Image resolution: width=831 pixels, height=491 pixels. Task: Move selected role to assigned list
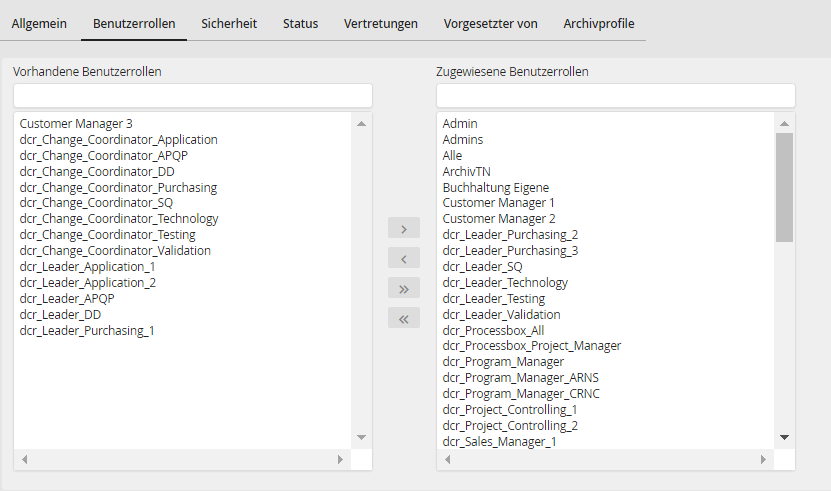[403, 229]
